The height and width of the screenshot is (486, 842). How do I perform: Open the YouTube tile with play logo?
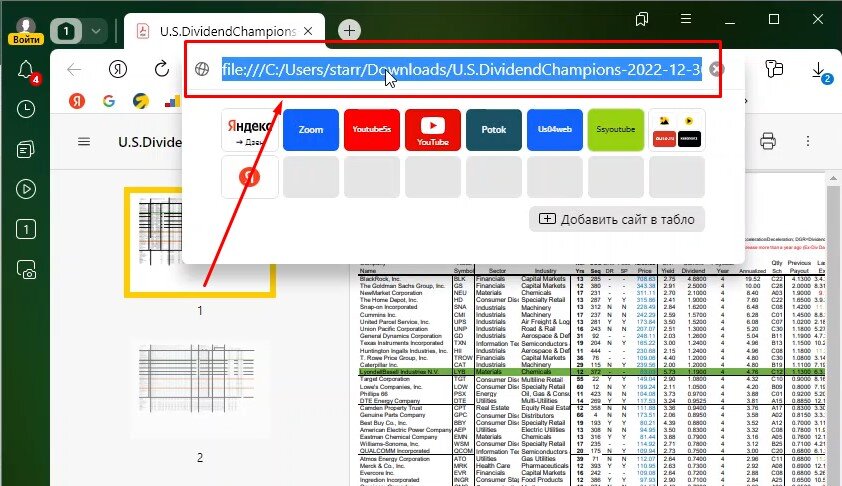(x=433, y=130)
